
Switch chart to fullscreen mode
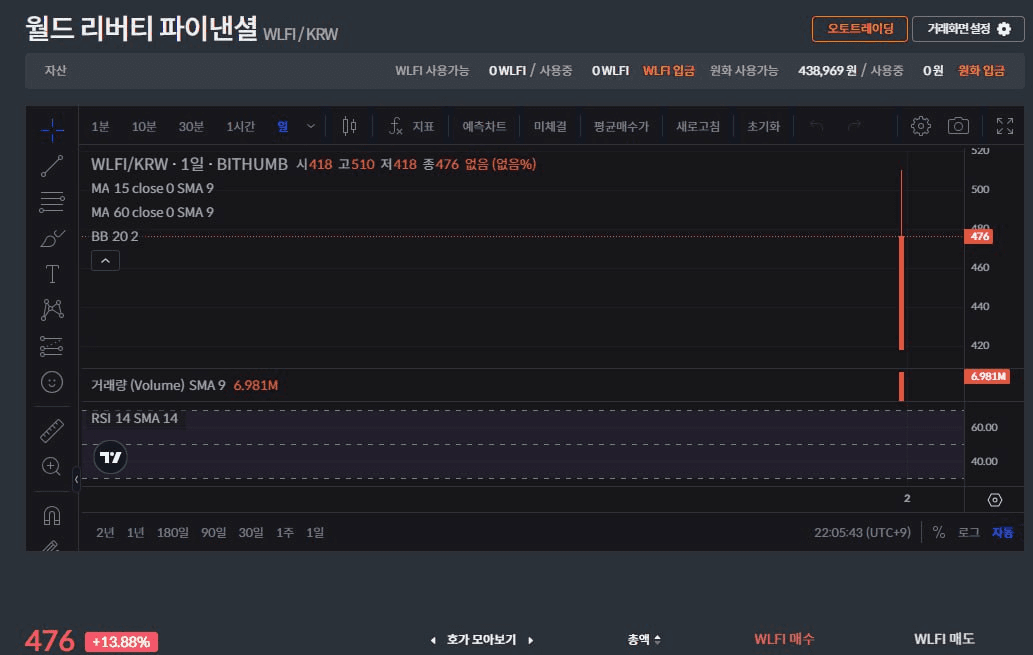[x=1005, y=126]
